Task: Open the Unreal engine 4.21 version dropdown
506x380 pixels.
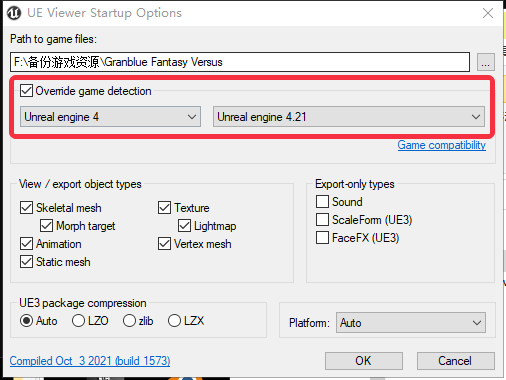Action: pyautogui.click(x=349, y=117)
